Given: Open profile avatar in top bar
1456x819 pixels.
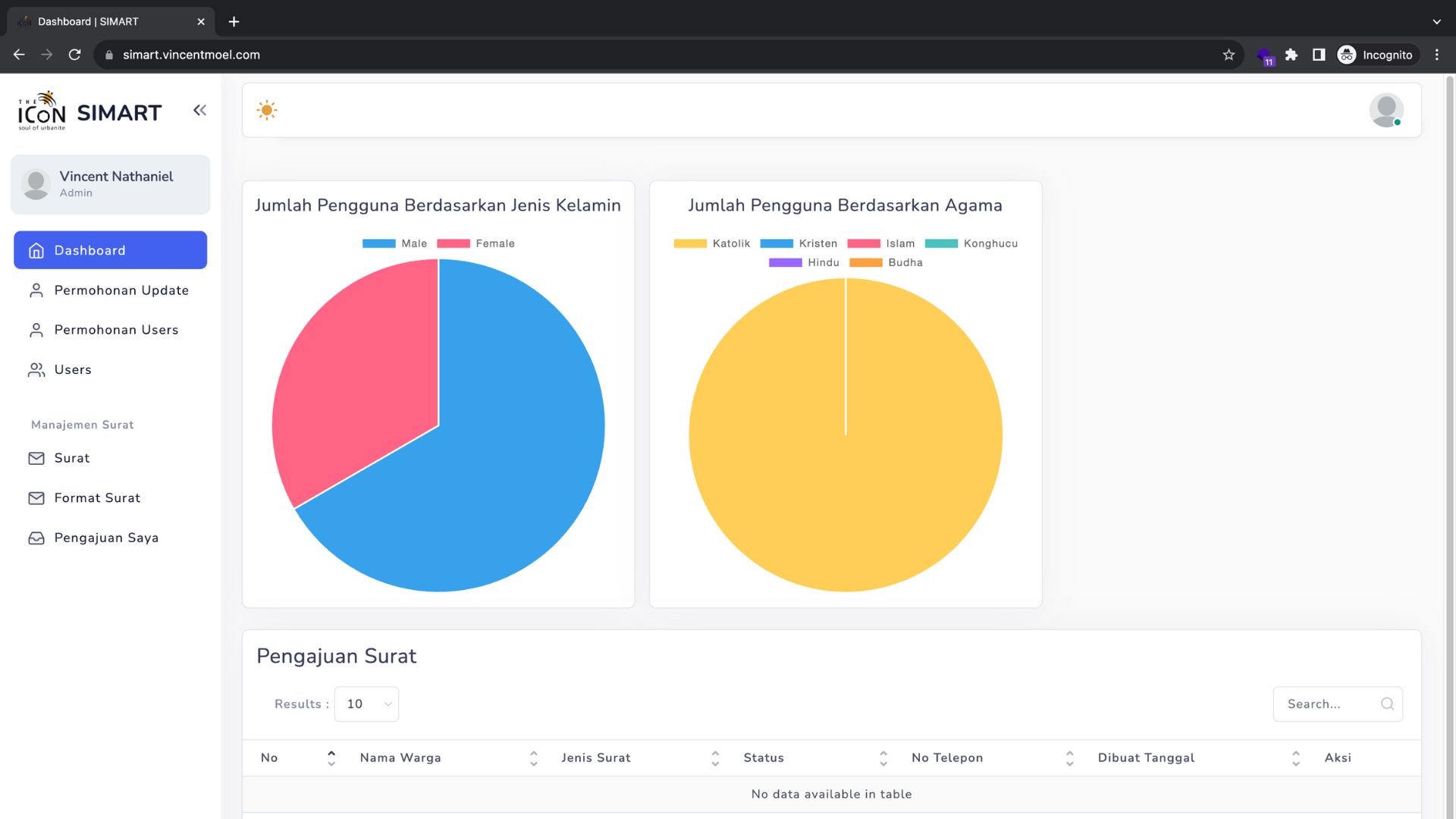Looking at the screenshot, I should pos(1385,111).
